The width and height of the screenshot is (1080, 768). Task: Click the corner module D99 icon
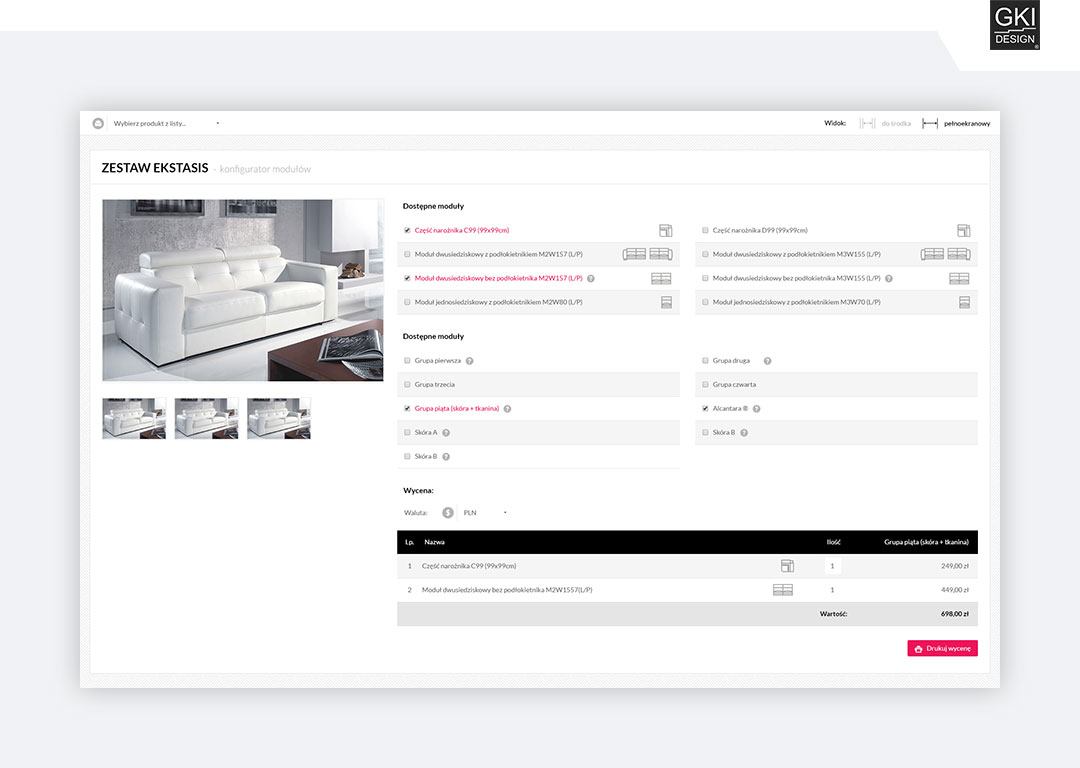(963, 230)
